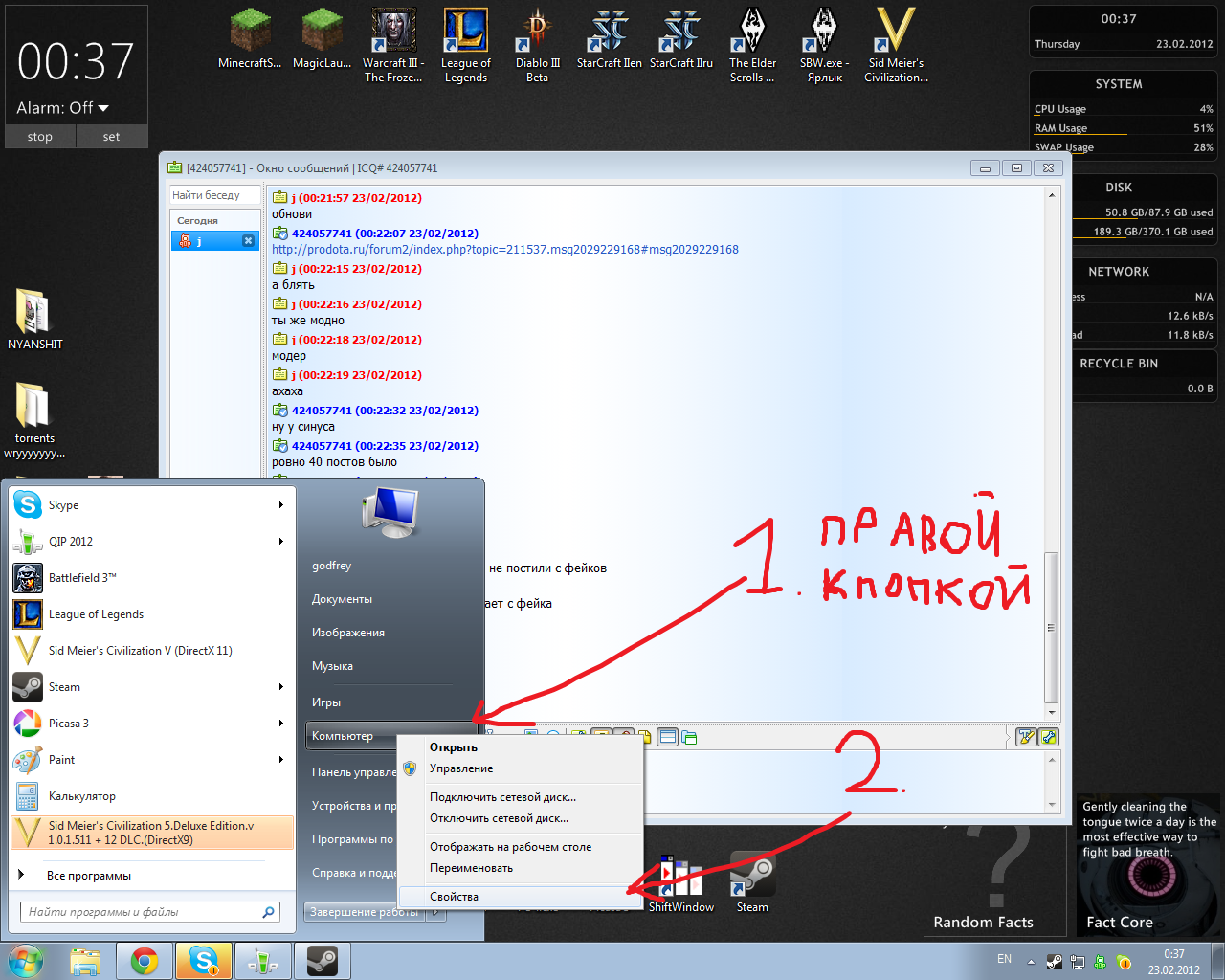Choose Управление from the context menu
Screen dimensions: 1225x980
pyautogui.click(x=461, y=768)
